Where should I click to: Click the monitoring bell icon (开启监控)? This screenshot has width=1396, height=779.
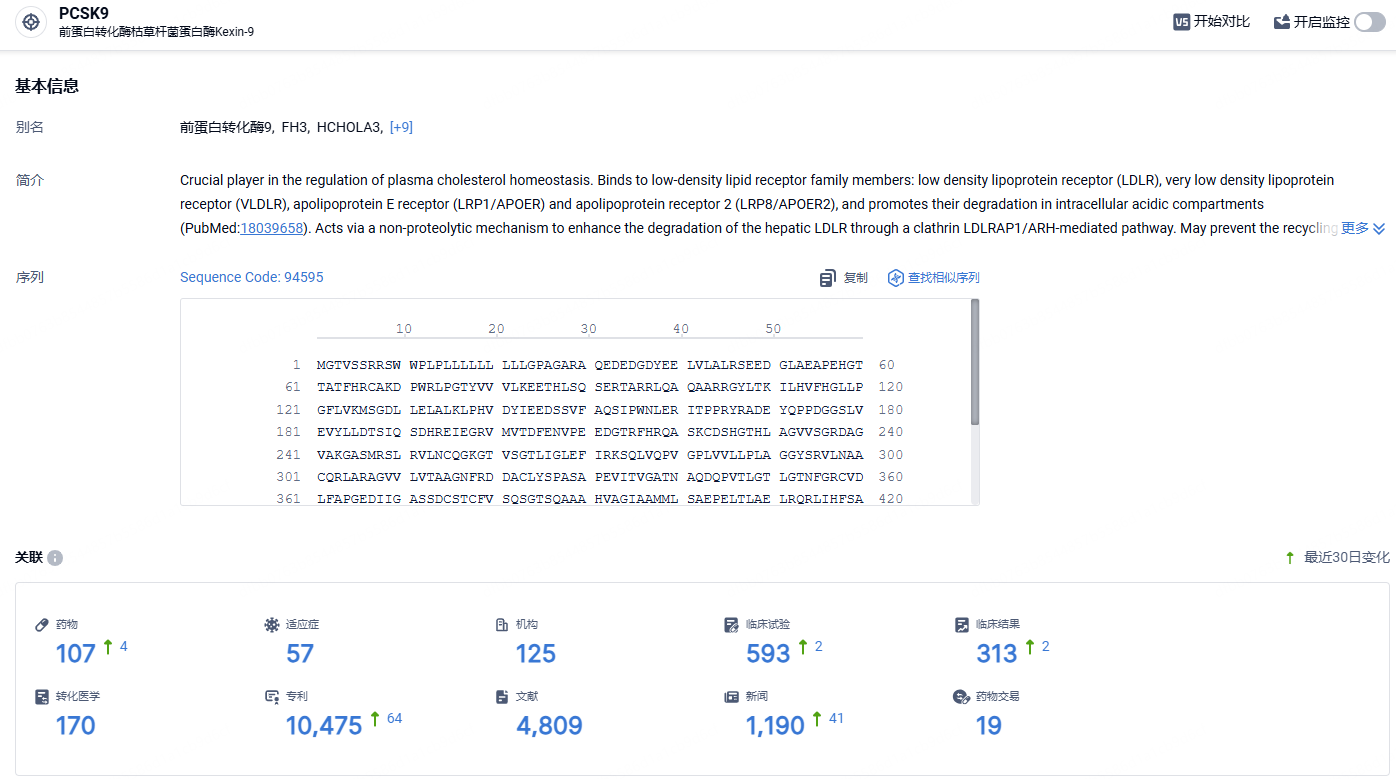(1282, 22)
